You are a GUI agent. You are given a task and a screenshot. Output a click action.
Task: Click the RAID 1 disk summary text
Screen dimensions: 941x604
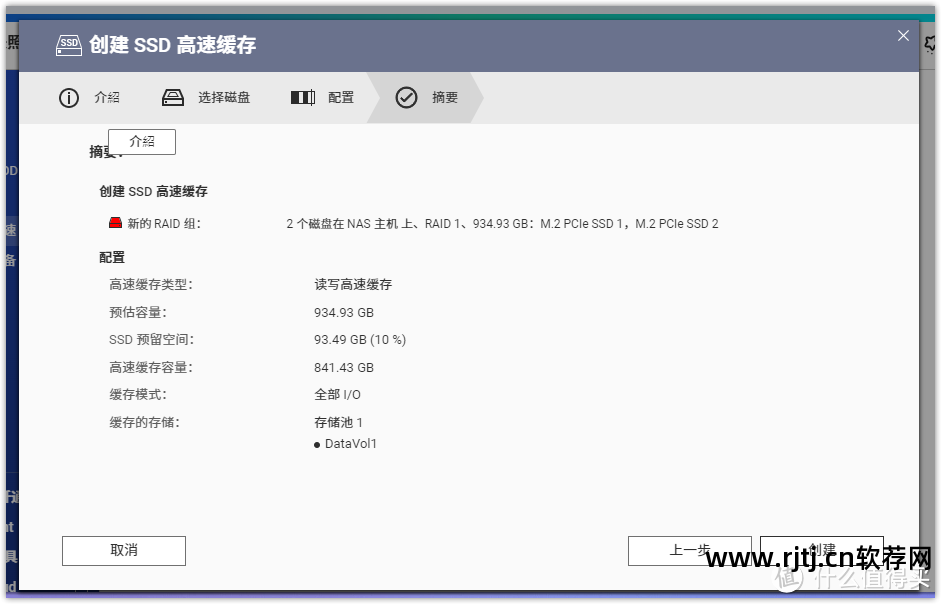point(502,224)
